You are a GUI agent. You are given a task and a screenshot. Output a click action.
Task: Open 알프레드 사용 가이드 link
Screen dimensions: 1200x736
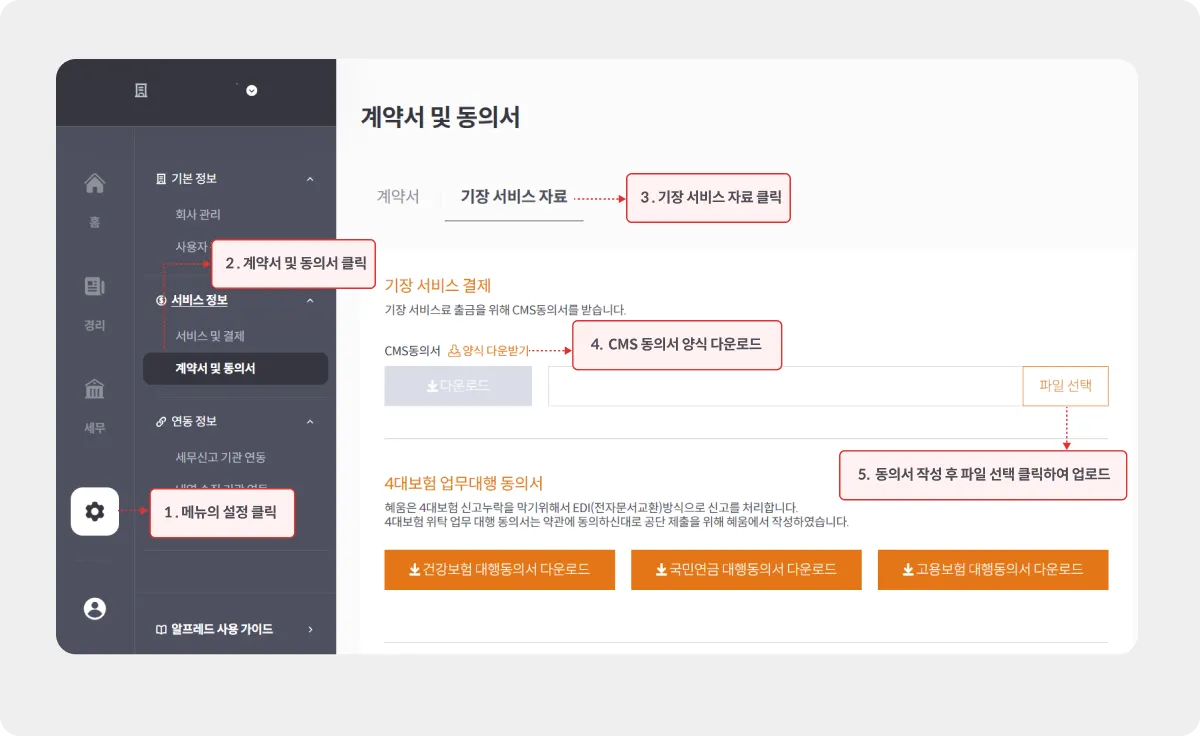point(222,629)
